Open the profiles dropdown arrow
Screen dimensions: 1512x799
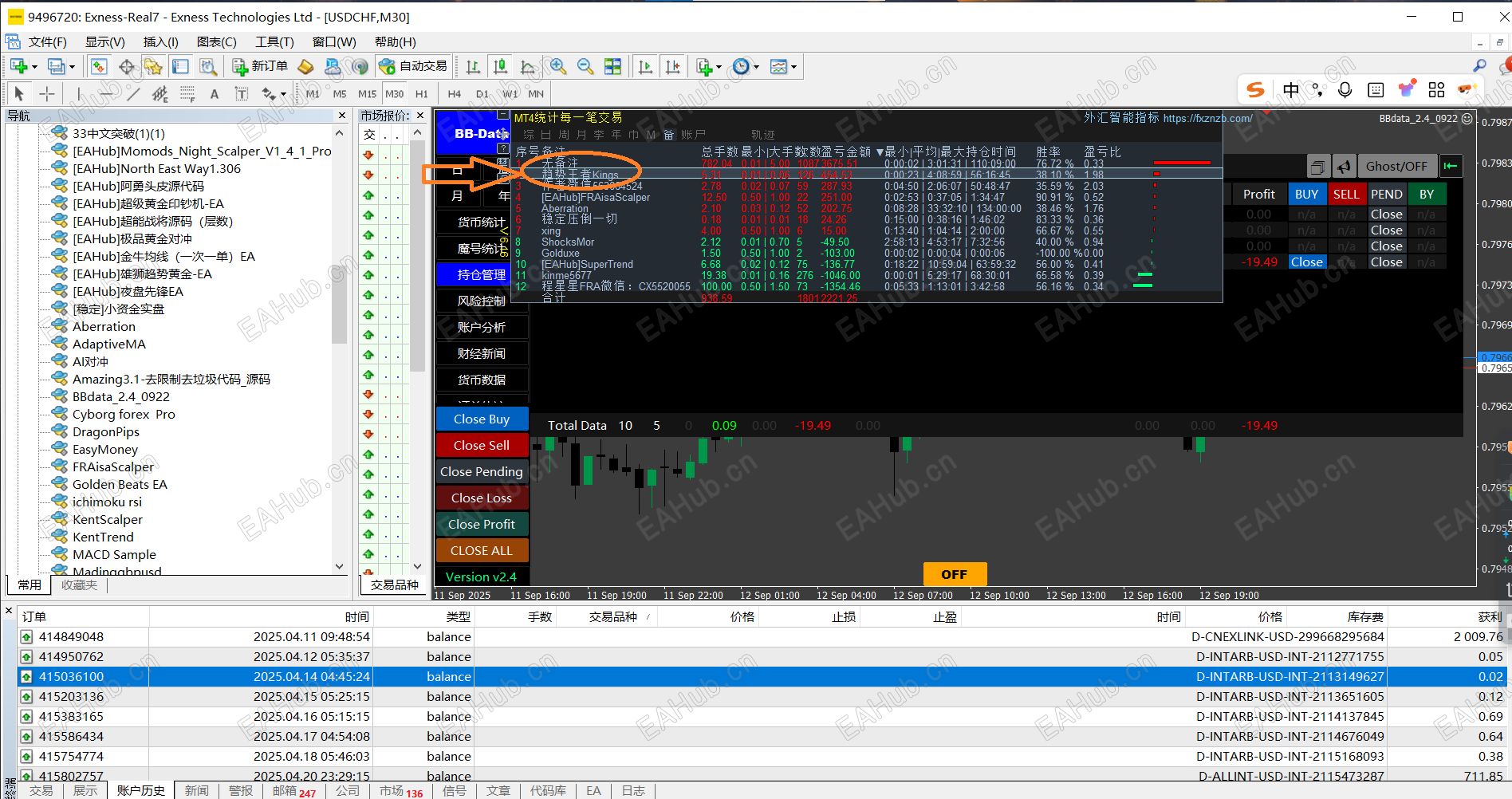tap(71, 67)
